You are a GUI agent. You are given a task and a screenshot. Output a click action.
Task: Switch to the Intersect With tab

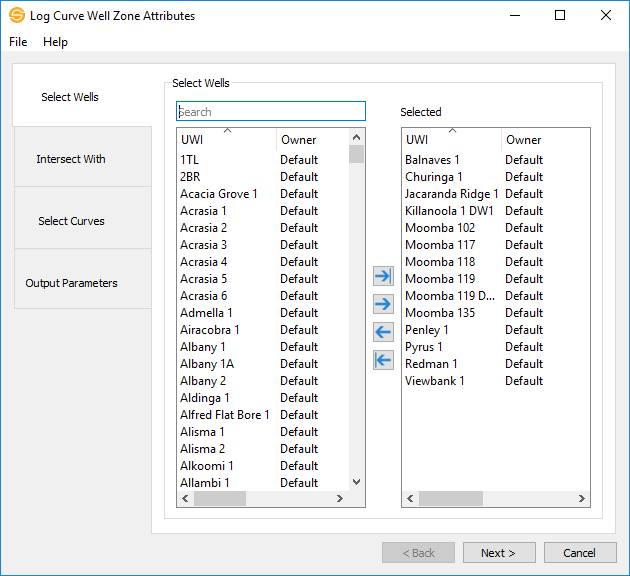71,159
